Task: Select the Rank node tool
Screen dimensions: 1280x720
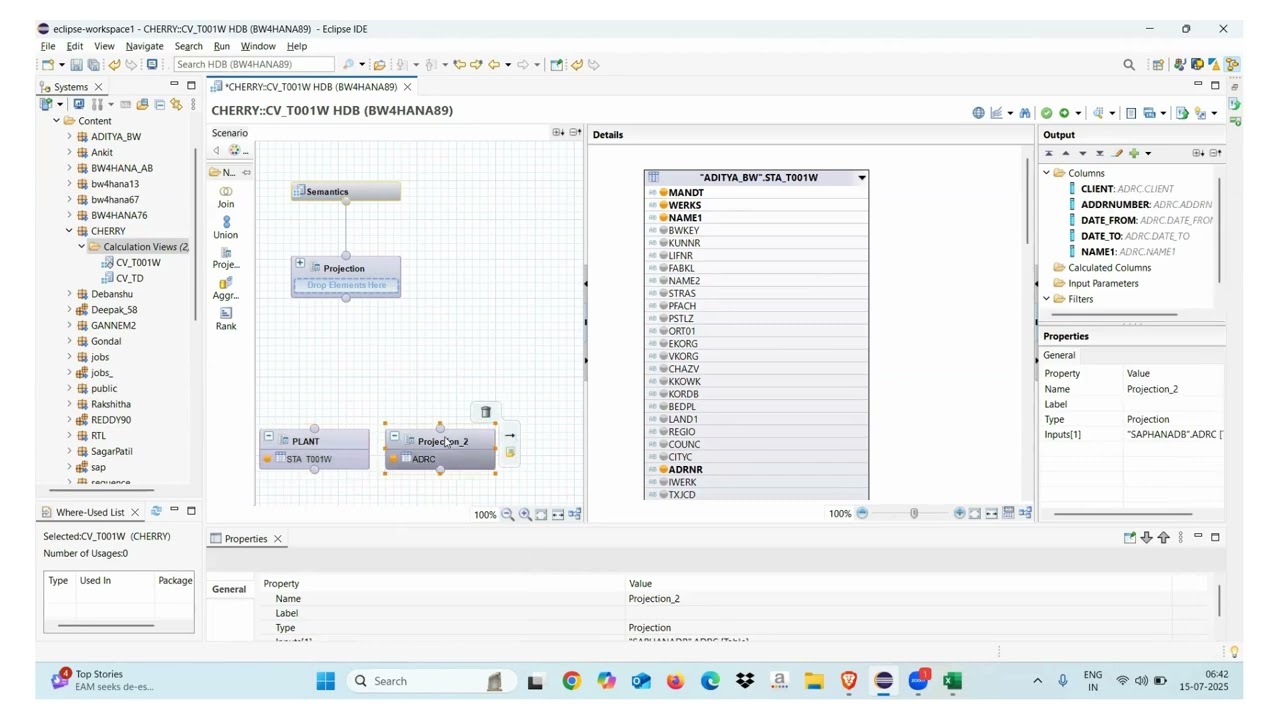Action: click(x=226, y=319)
